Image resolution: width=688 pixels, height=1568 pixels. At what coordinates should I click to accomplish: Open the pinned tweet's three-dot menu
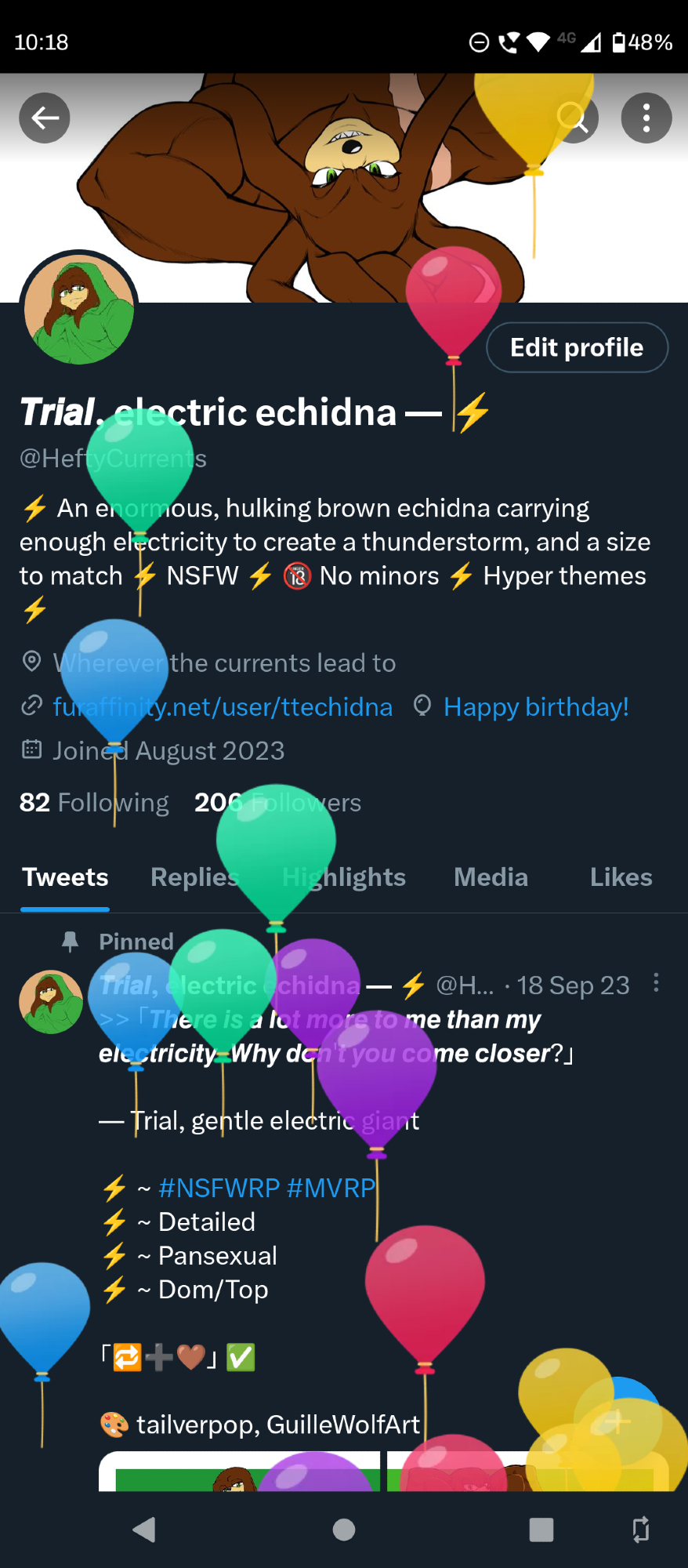tap(656, 983)
